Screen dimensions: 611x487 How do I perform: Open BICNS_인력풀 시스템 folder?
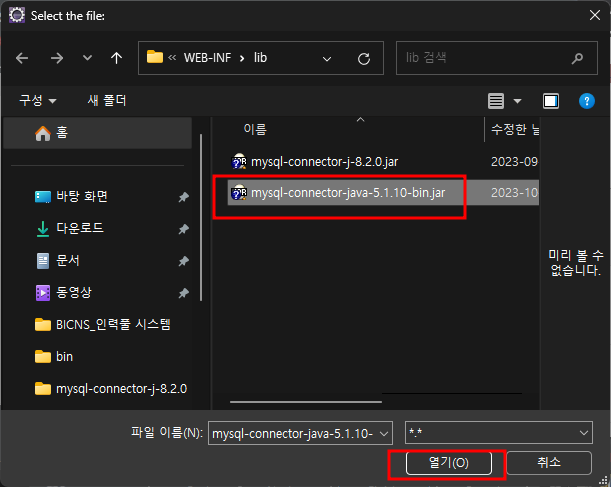103,325
